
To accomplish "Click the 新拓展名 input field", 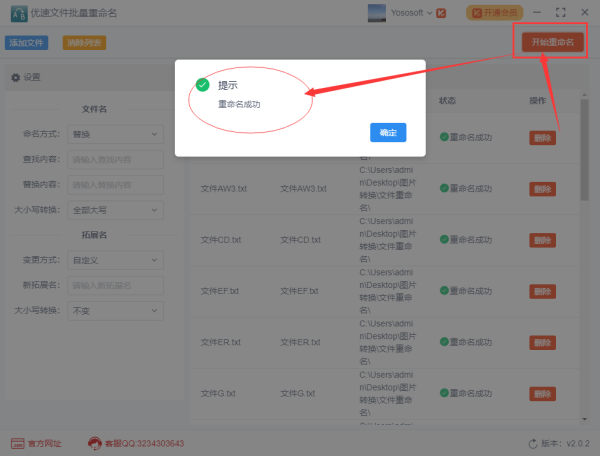I will [x=115, y=285].
